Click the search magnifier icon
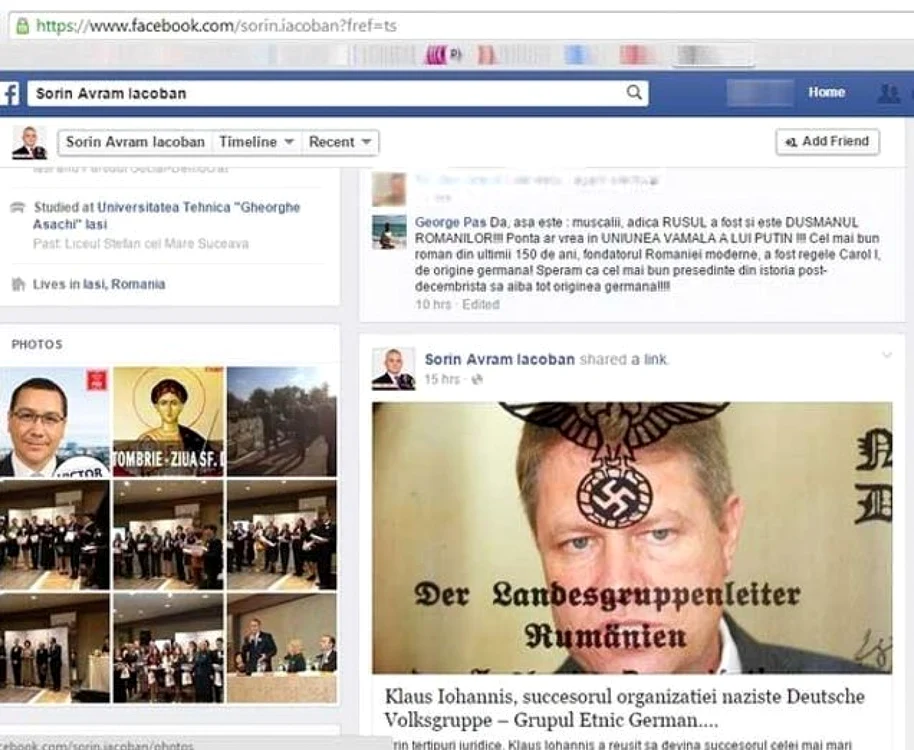Screen dimensions: 914x750 (x=634, y=92)
